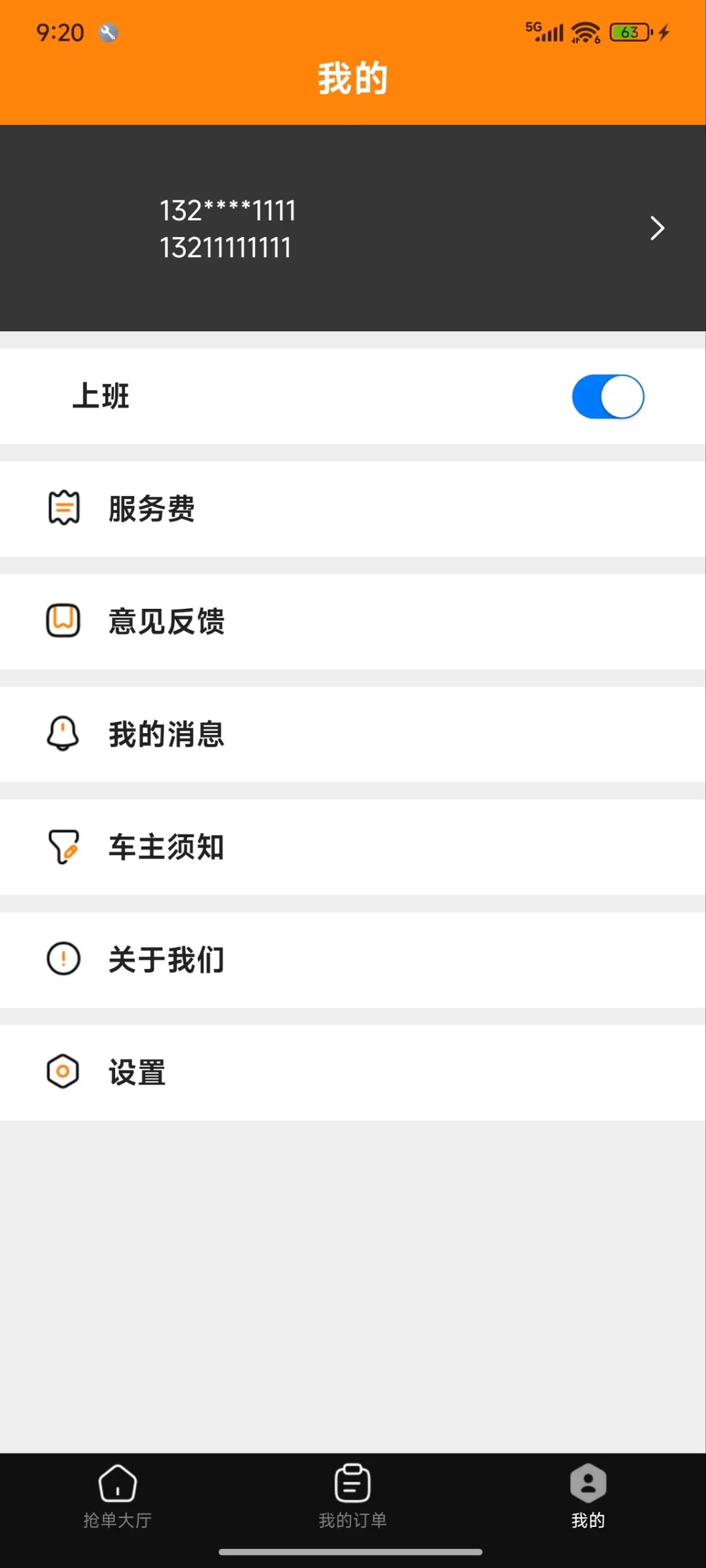The image size is (706, 1568).
Task: Tap the About Us exclamation icon
Action: tap(63, 959)
